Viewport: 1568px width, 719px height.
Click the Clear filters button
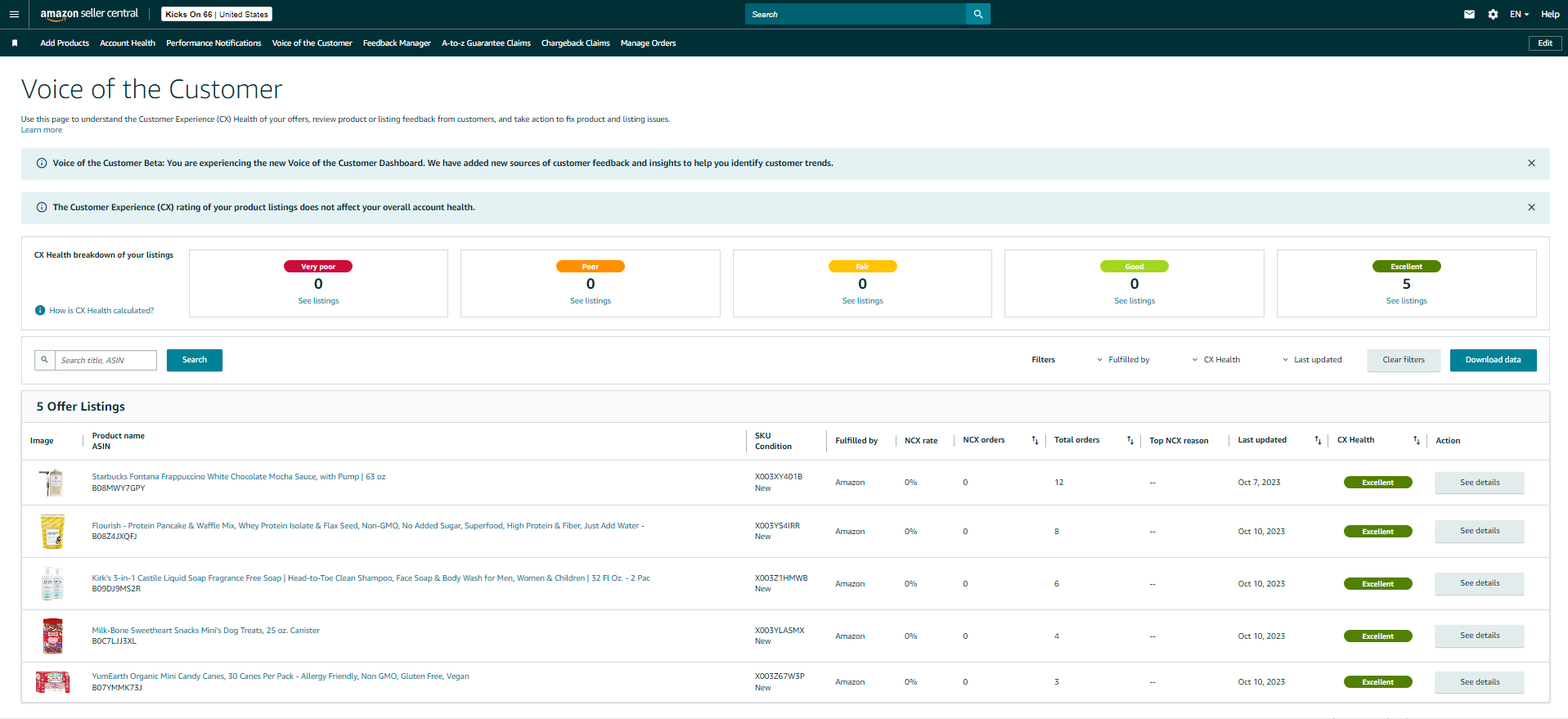click(1404, 360)
